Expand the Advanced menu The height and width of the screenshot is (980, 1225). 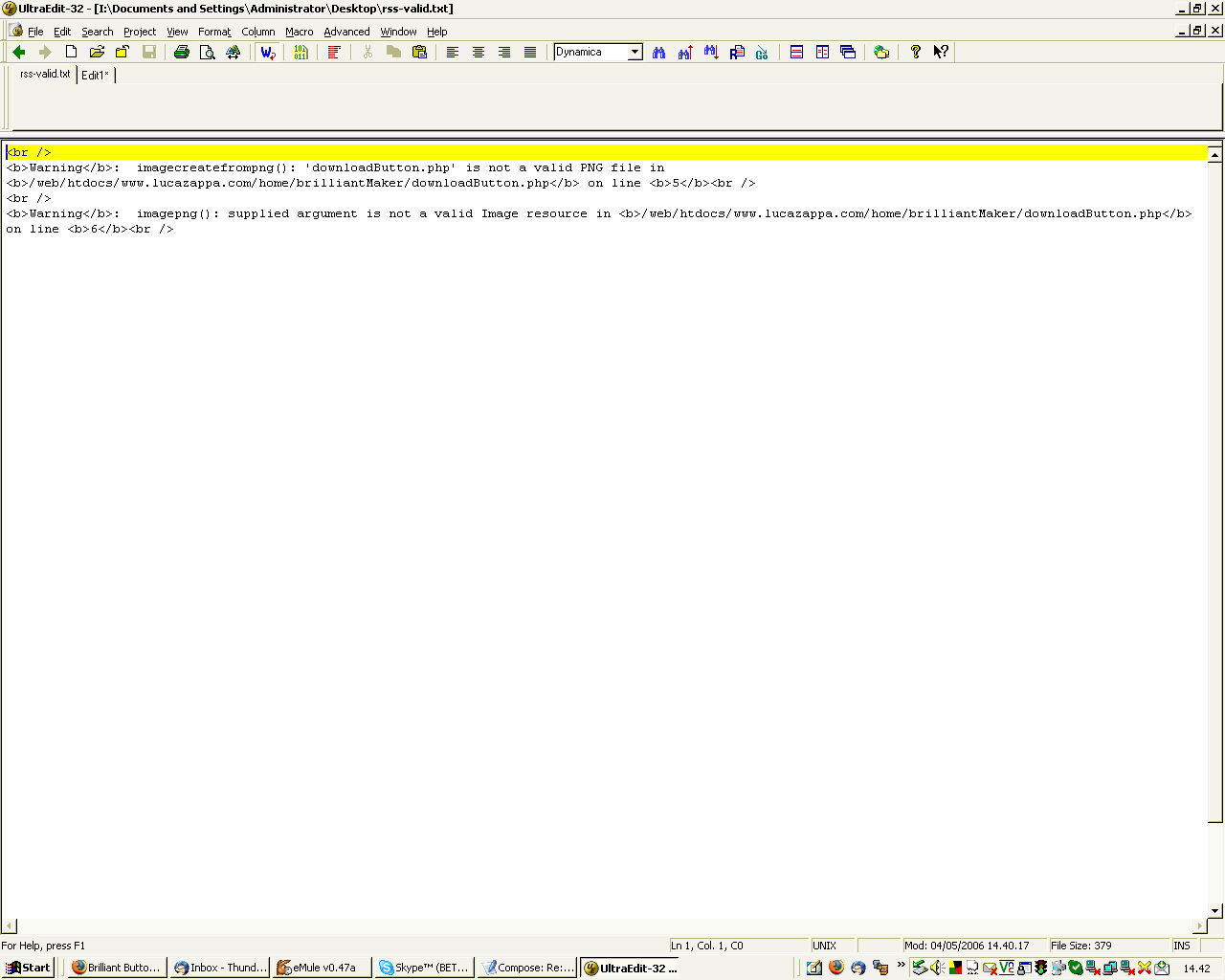click(x=346, y=32)
